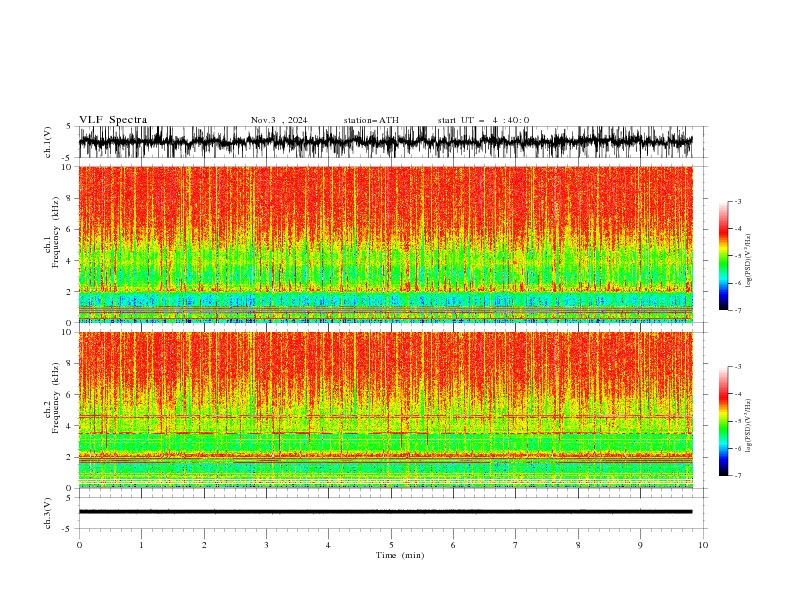This screenshot has height=612, width=792.
Task: Click the "6" kHz tick on ch.2 frequency axis
Action: click(x=69, y=395)
